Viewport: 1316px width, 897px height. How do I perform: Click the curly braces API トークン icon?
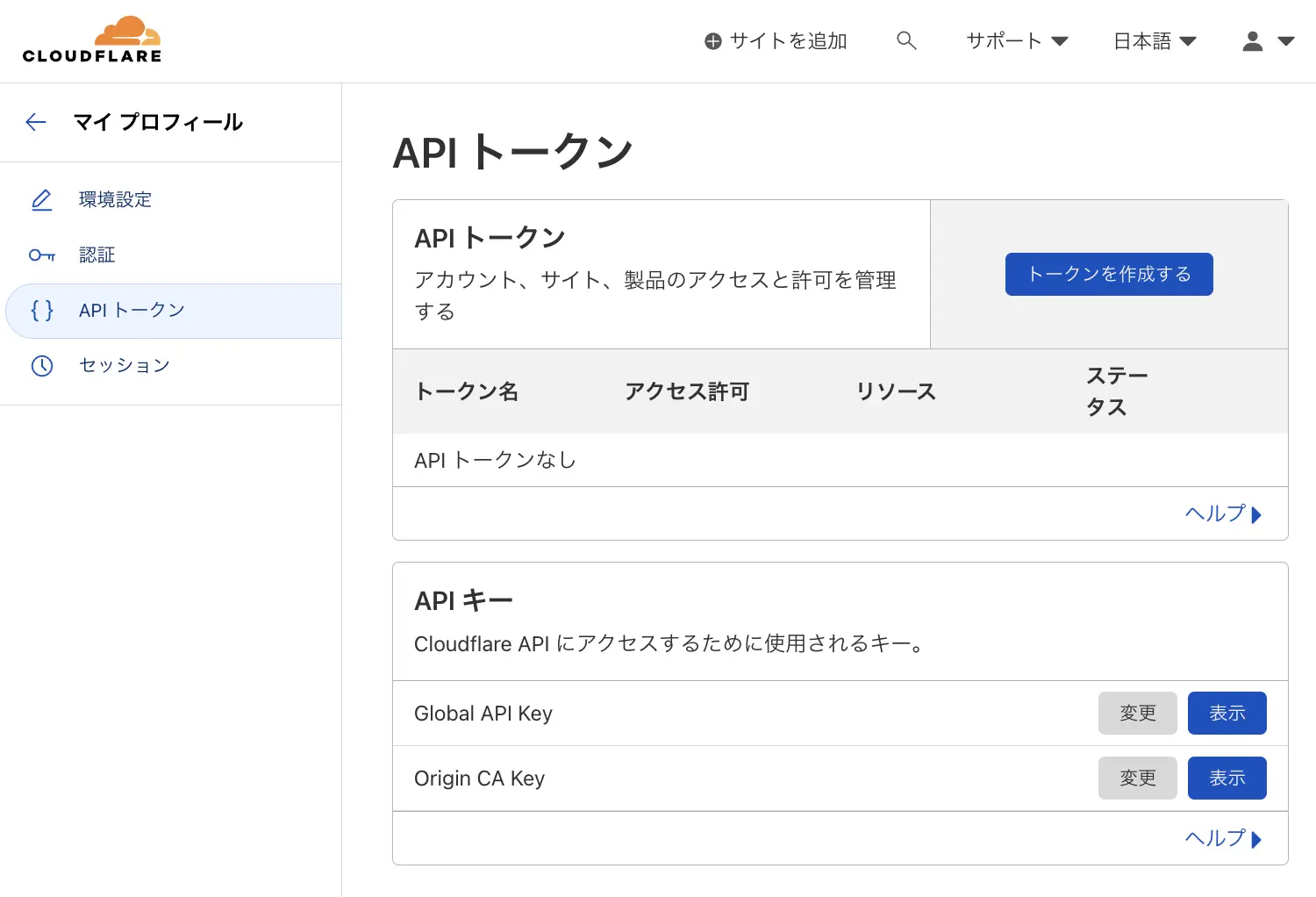tap(41, 311)
